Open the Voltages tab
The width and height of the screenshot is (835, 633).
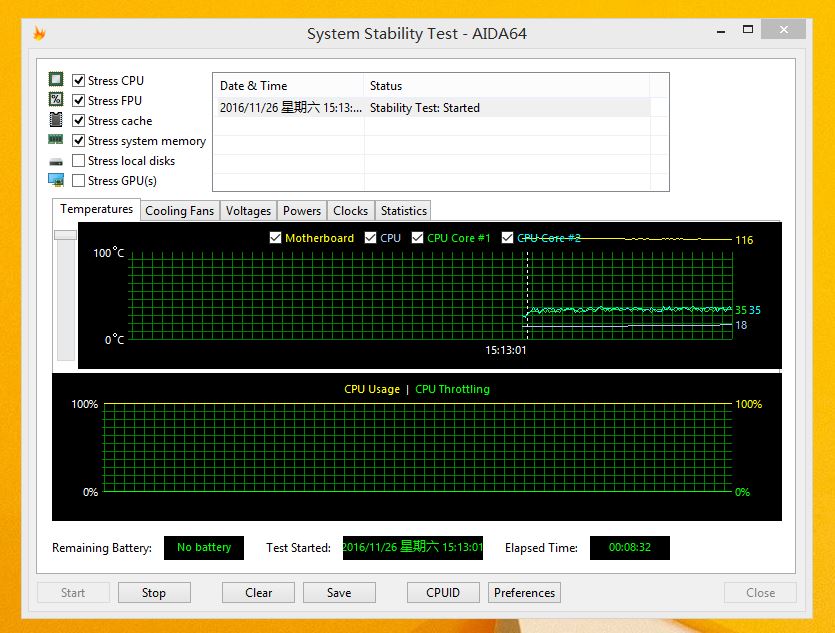(248, 211)
